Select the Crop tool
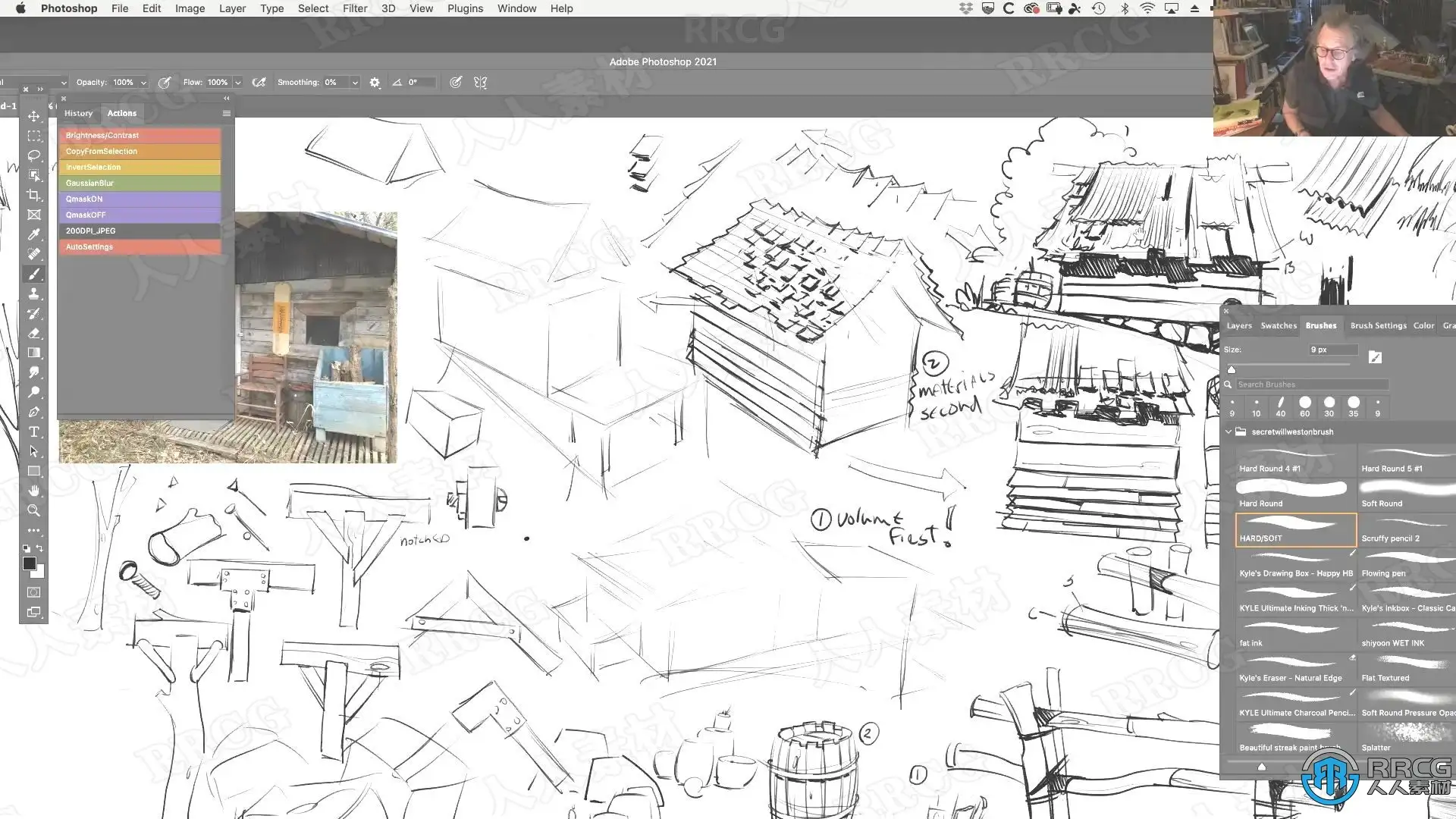The width and height of the screenshot is (1456, 819). pyautogui.click(x=34, y=195)
